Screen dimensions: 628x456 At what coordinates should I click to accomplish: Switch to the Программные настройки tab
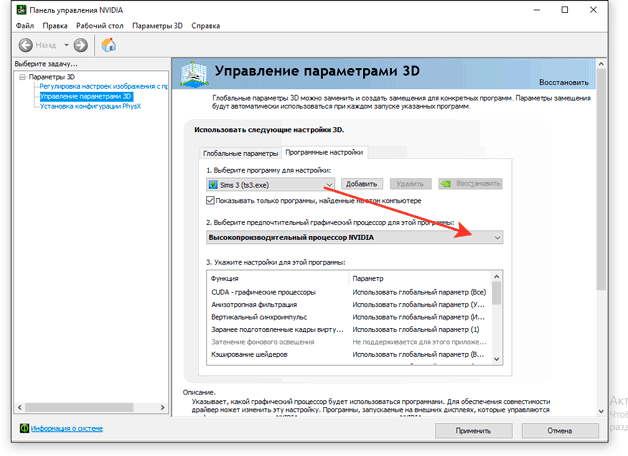[324, 153]
